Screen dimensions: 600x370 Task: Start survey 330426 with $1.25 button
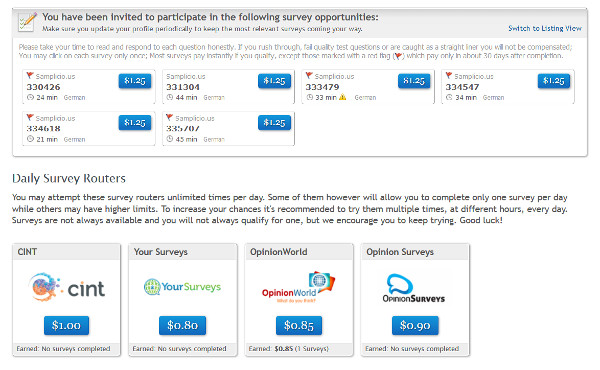point(135,81)
